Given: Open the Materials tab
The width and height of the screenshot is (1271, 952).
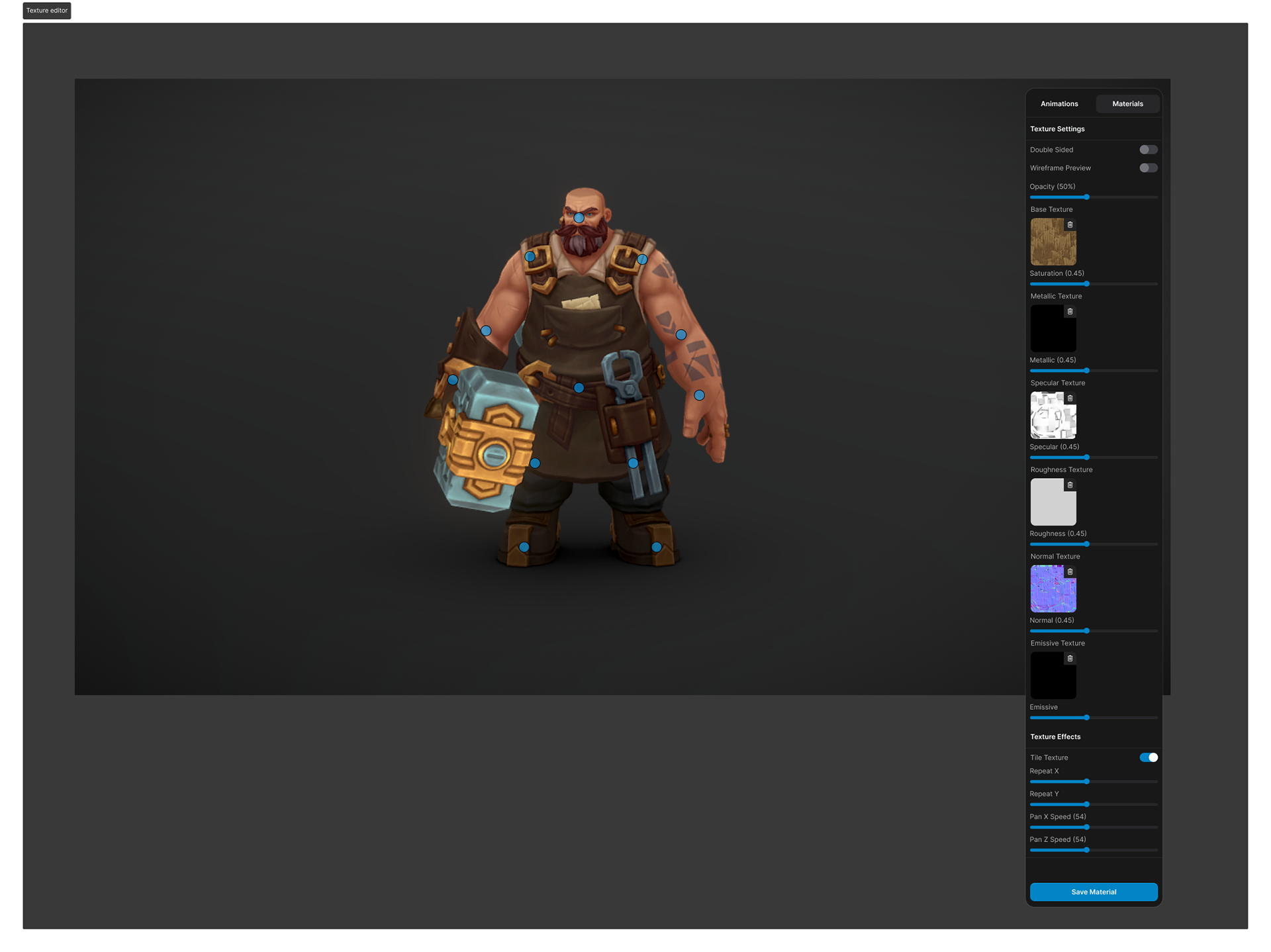Looking at the screenshot, I should tap(1127, 104).
